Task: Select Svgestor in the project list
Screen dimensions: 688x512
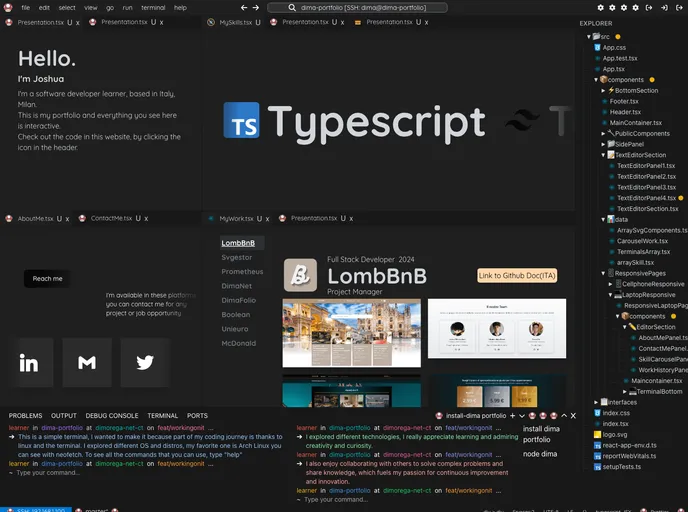Action: tap(237, 257)
